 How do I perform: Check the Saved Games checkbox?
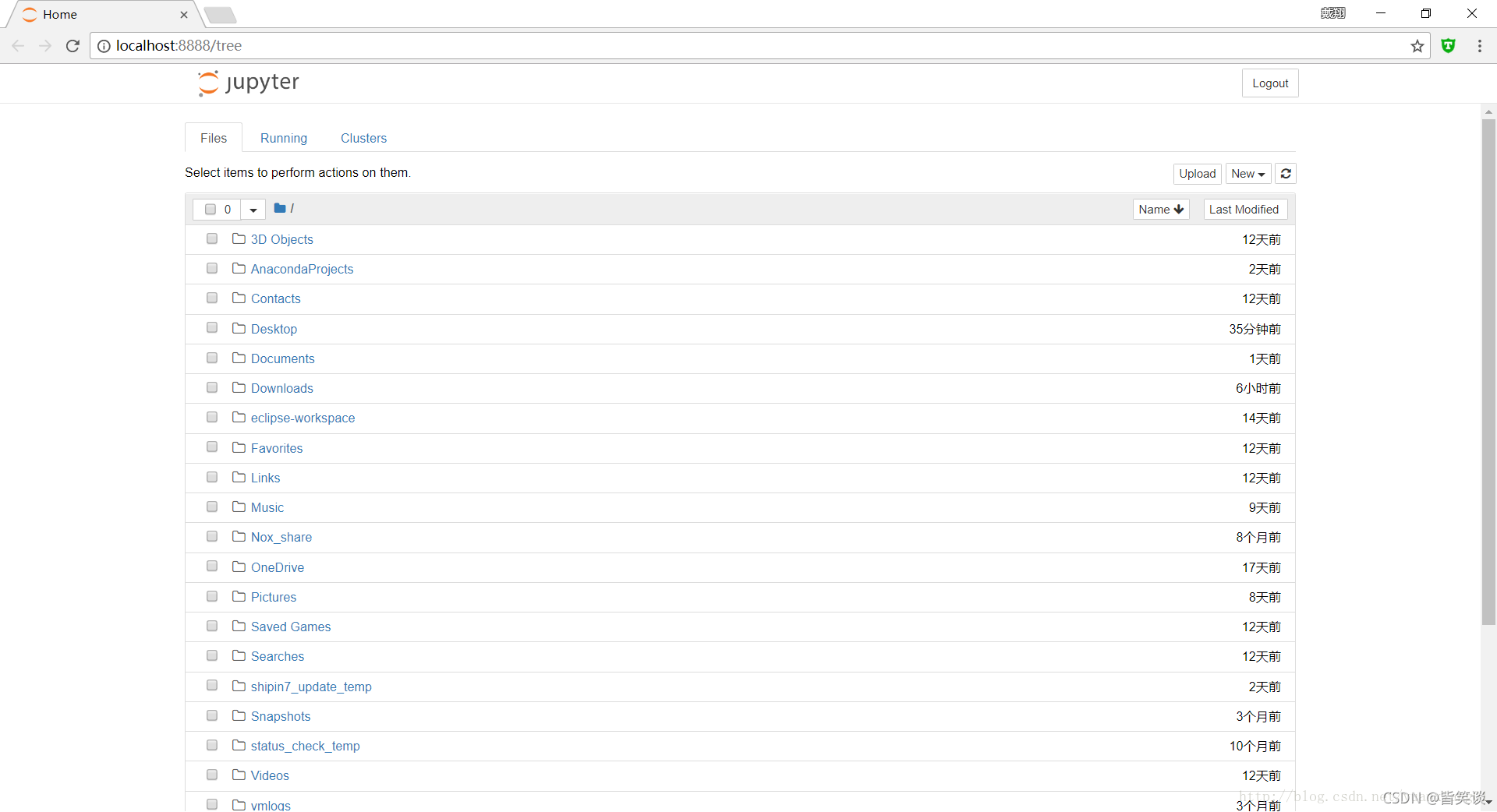point(212,626)
